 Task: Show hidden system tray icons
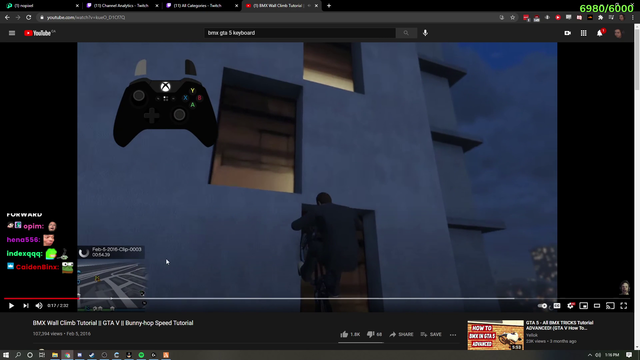click(590, 355)
